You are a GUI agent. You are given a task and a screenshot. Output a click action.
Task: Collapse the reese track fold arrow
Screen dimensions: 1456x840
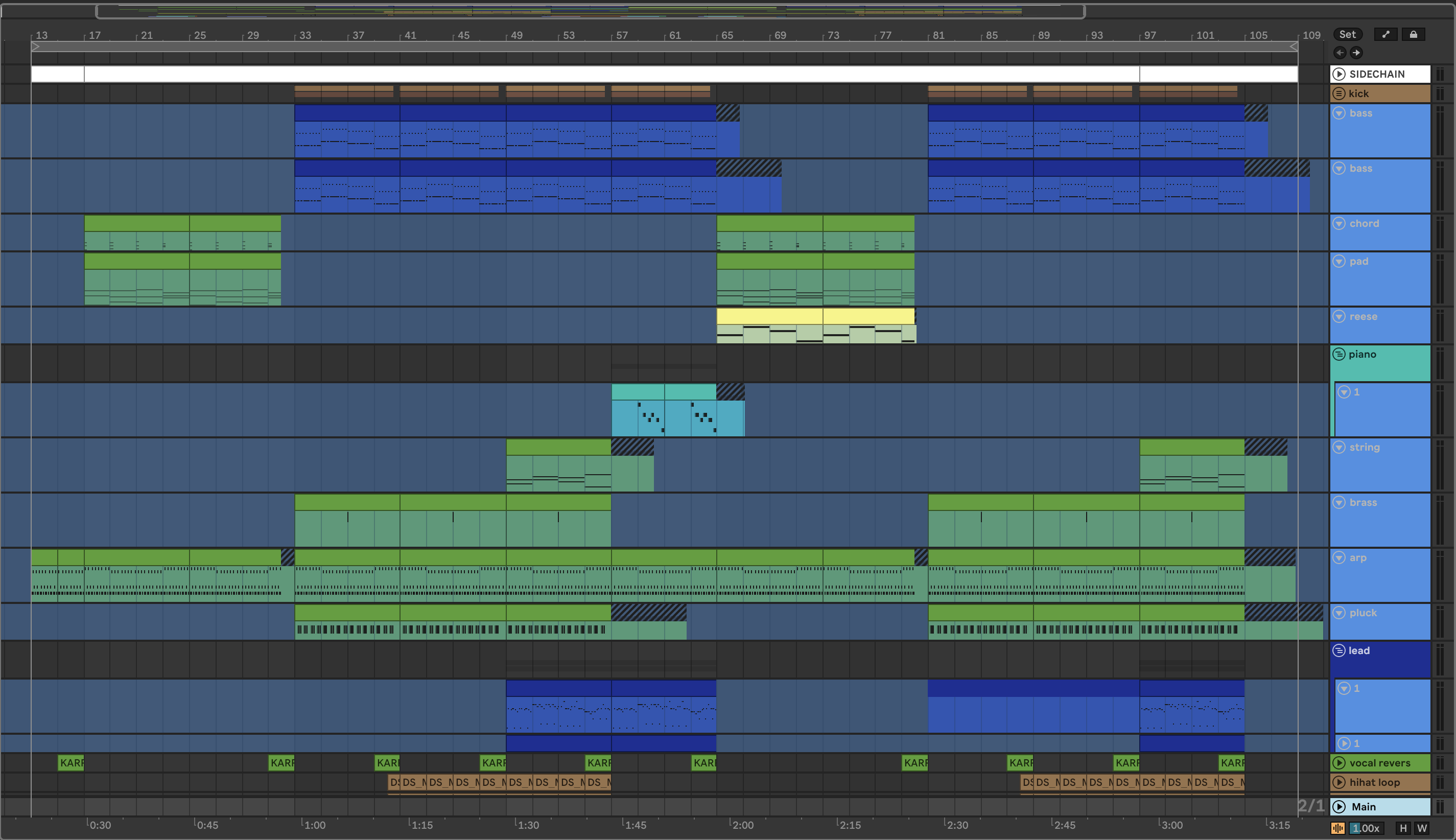point(1339,316)
